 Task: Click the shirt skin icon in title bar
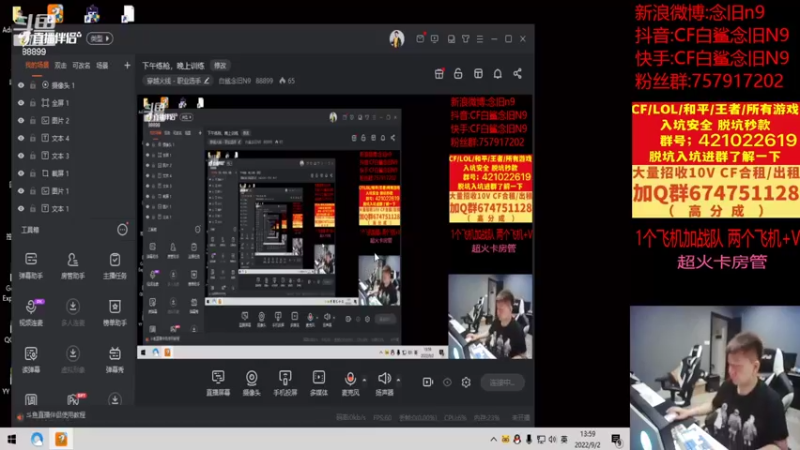click(x=466, y=39)
